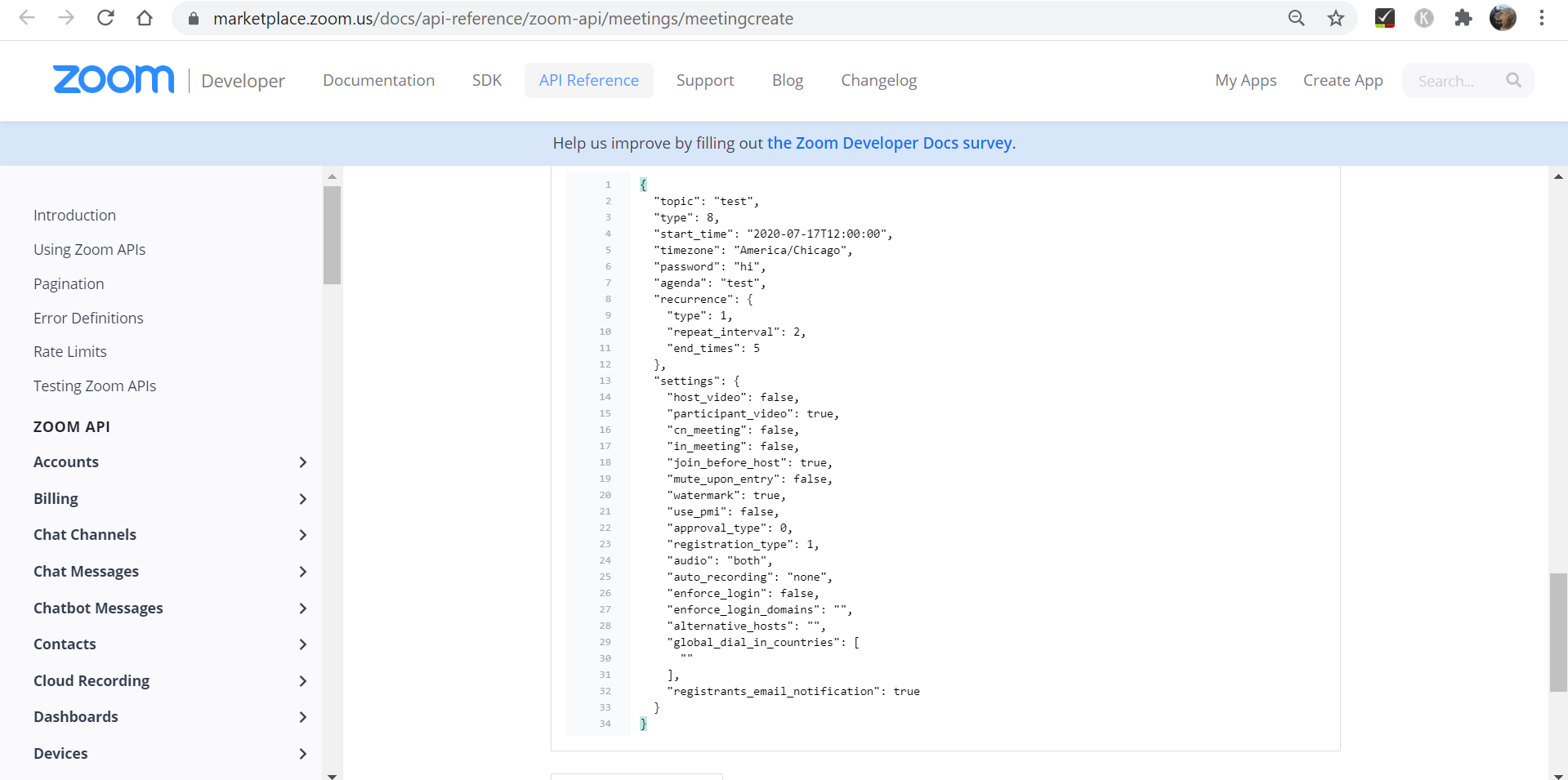Click the "auto_recording" line in code
Screen dimensions: 1568x780
tap(750, 577)
